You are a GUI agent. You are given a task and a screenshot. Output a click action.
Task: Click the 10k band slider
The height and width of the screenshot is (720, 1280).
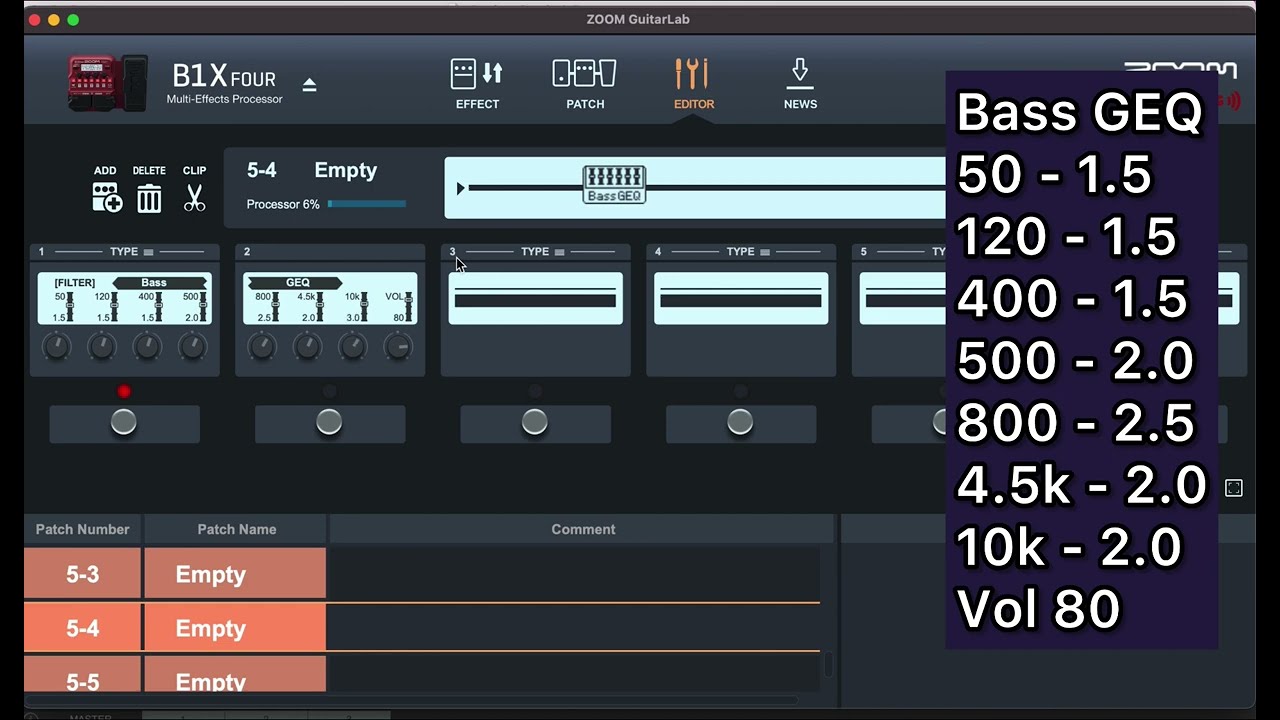(x=364, y=305)
